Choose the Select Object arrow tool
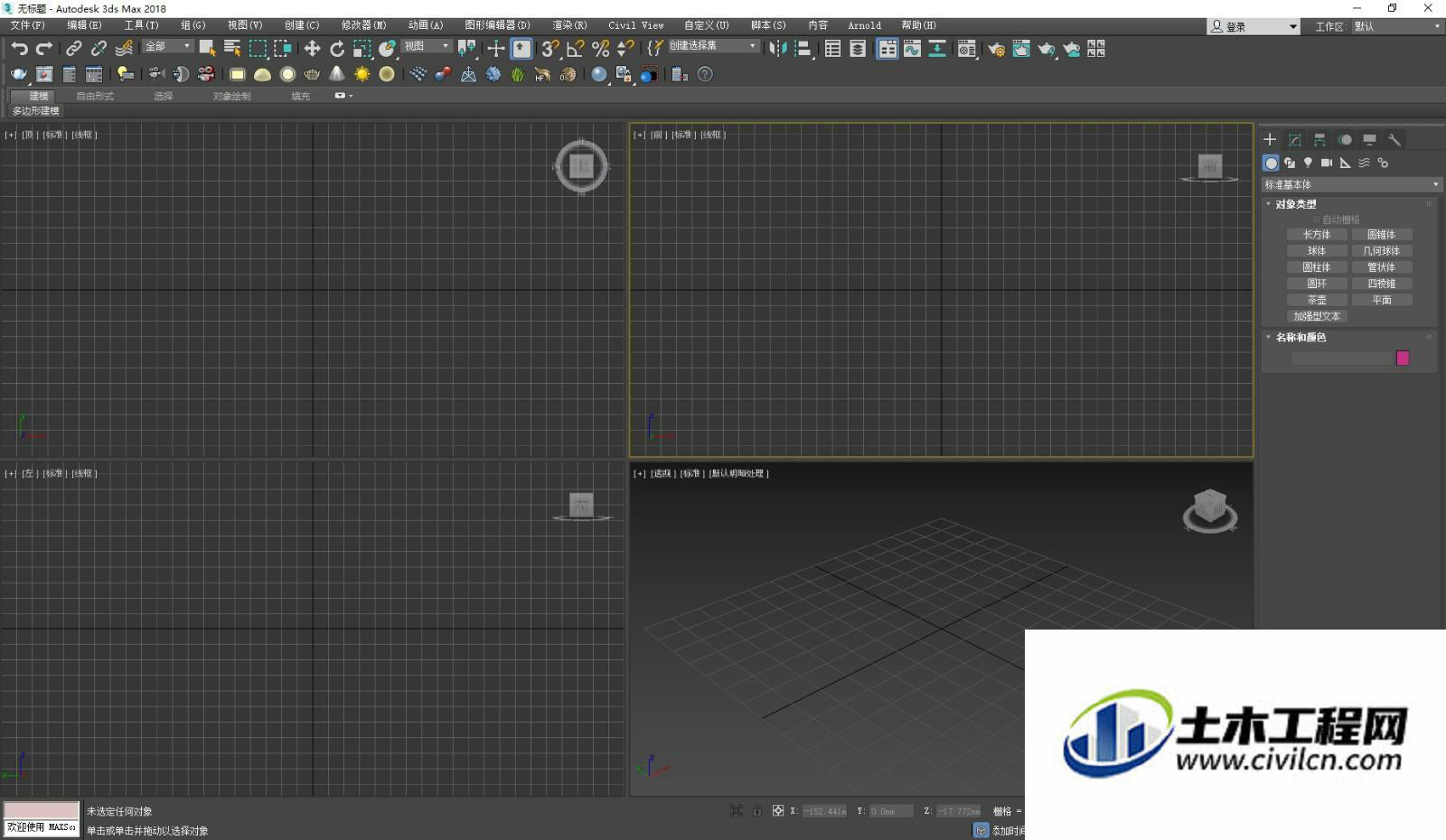 (207, 49)
